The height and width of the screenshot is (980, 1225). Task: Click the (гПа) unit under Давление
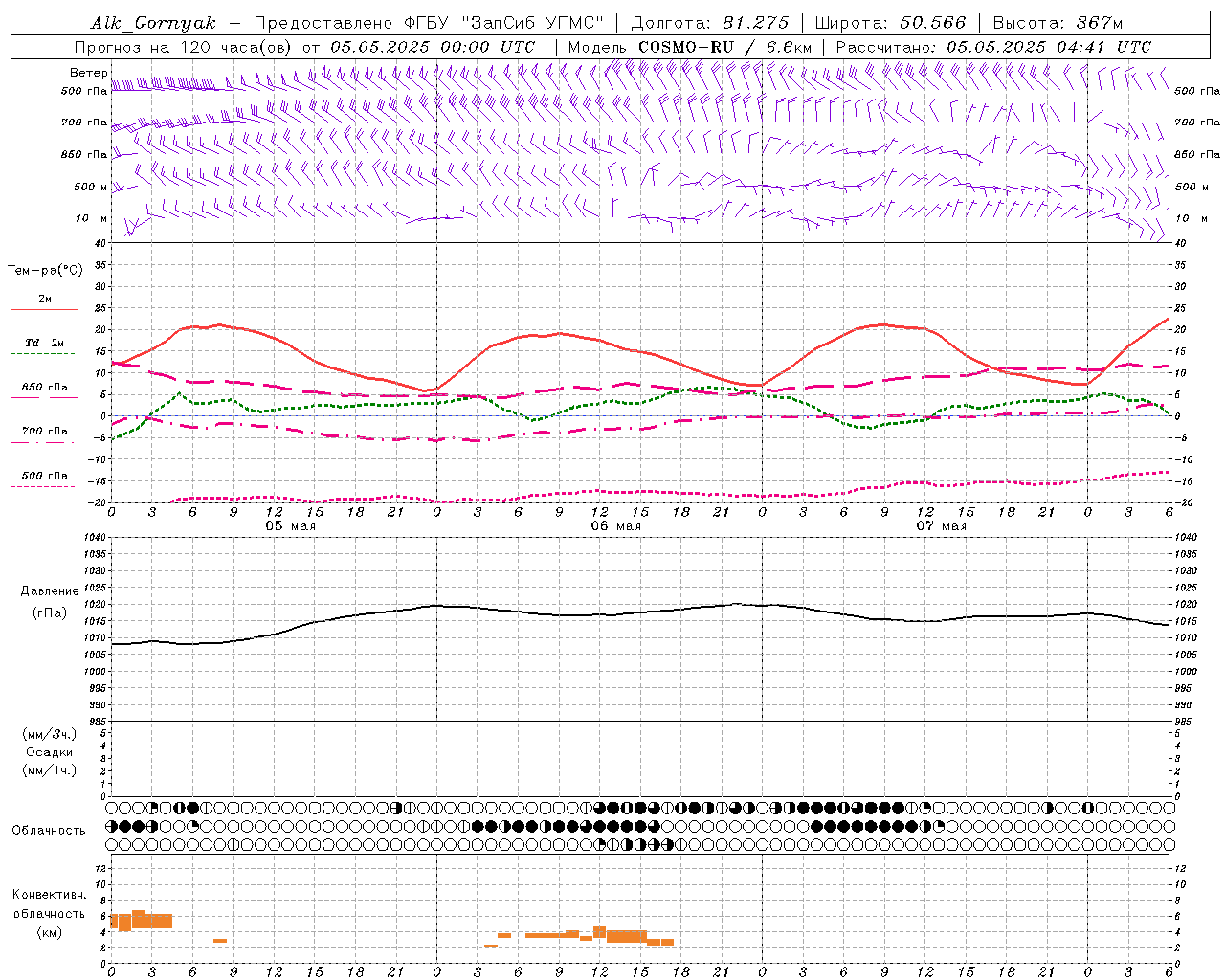click(x=50, y=612)
